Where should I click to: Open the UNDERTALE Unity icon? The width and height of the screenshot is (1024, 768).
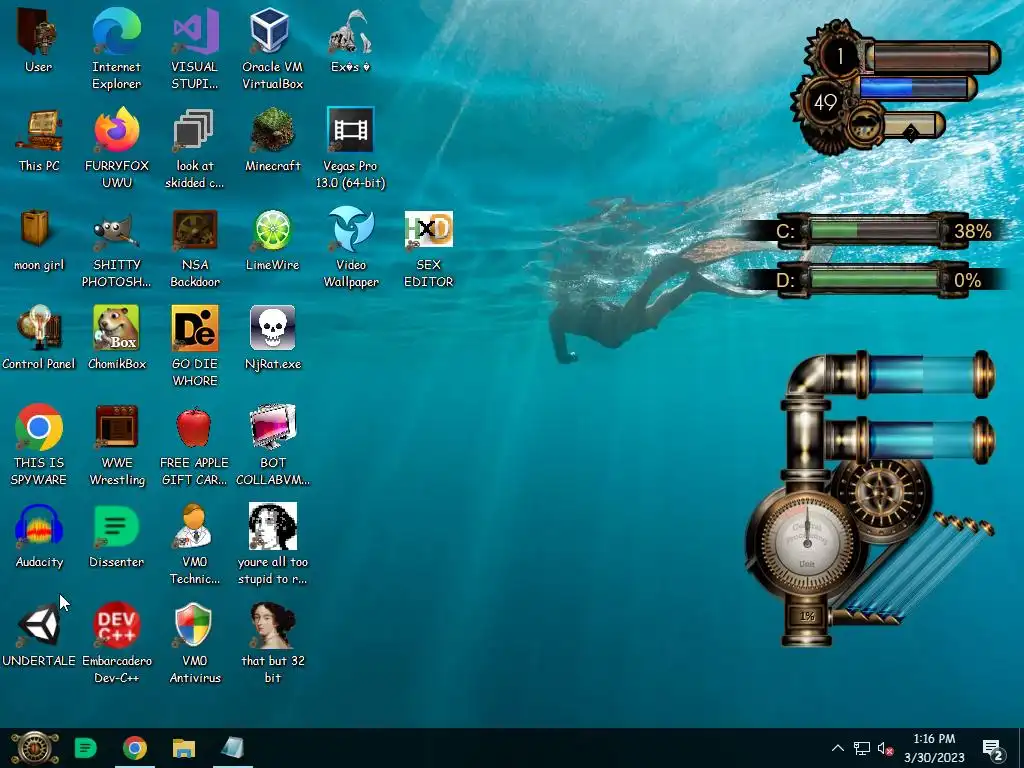pos(39,635)
